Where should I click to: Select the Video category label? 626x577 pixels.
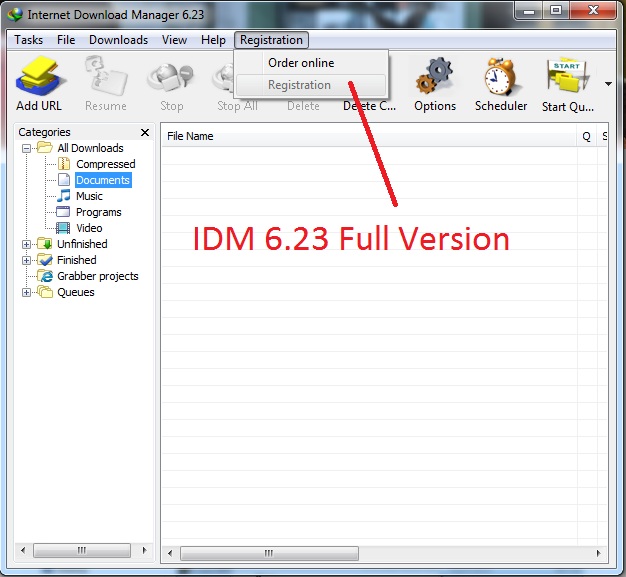[x=89, y=228]
